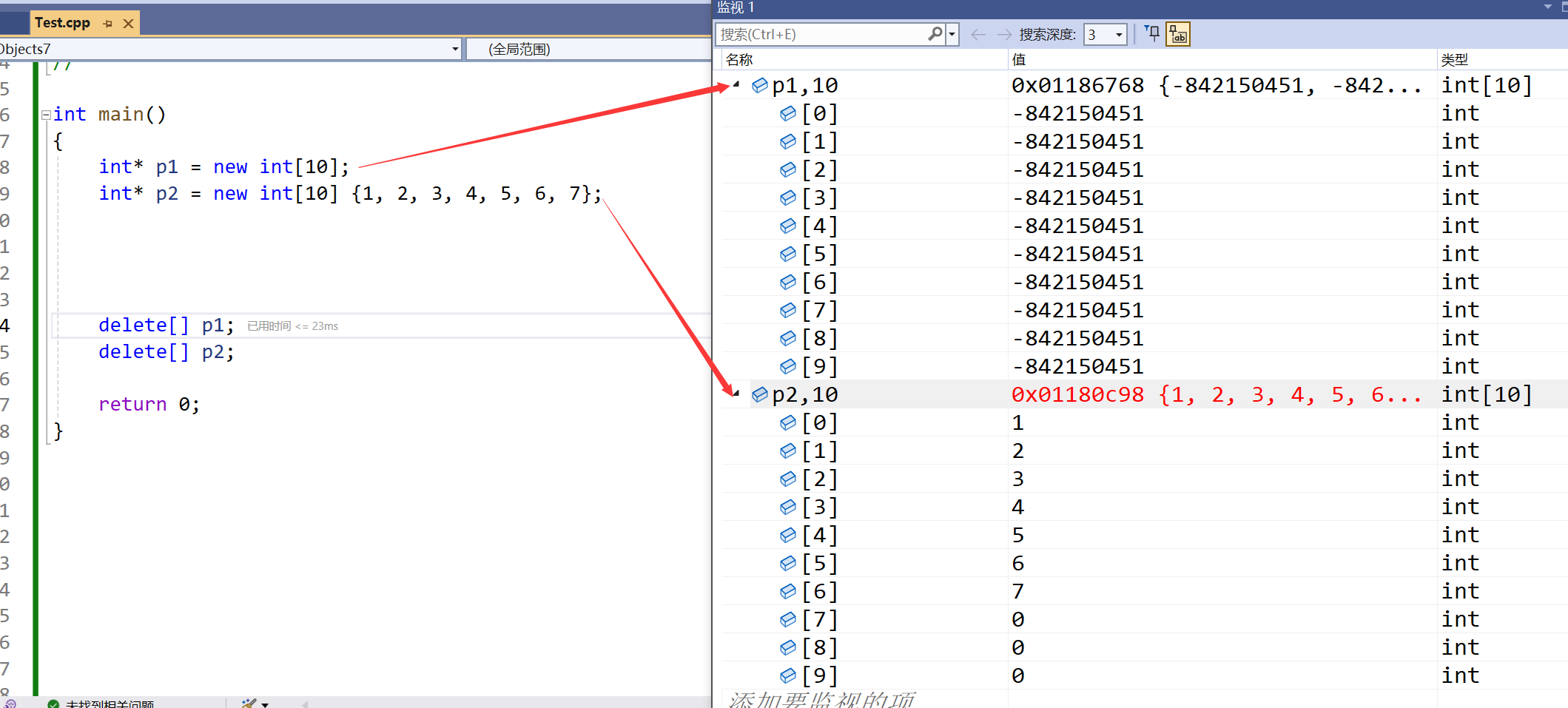This screenshot has width=1568, height=708.
Task: Click the code cleanup broom icon
Action: pos(249,703)
